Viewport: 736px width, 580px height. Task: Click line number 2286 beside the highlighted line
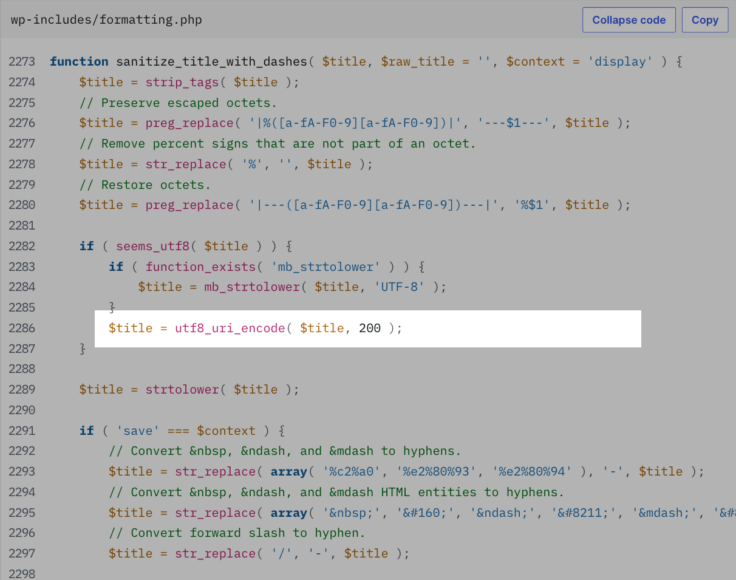click(22, 328)
